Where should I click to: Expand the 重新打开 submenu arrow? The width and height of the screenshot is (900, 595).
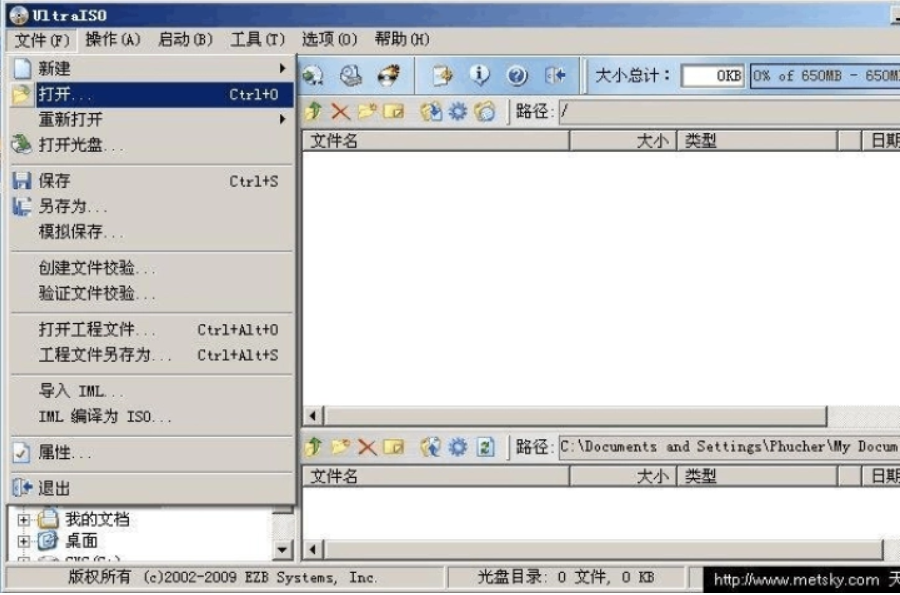(x=282, y=119)
